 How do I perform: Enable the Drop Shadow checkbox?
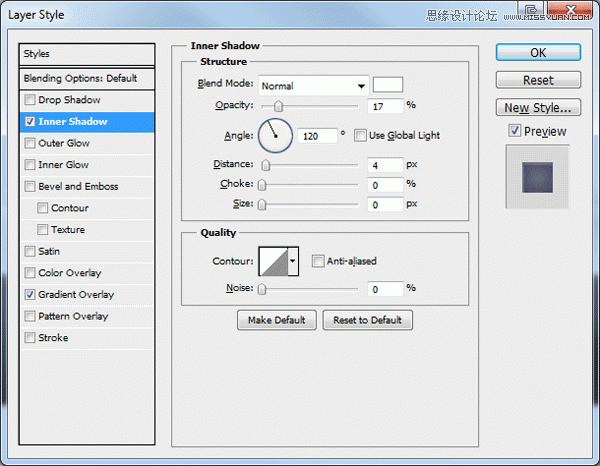pos(29,100)
